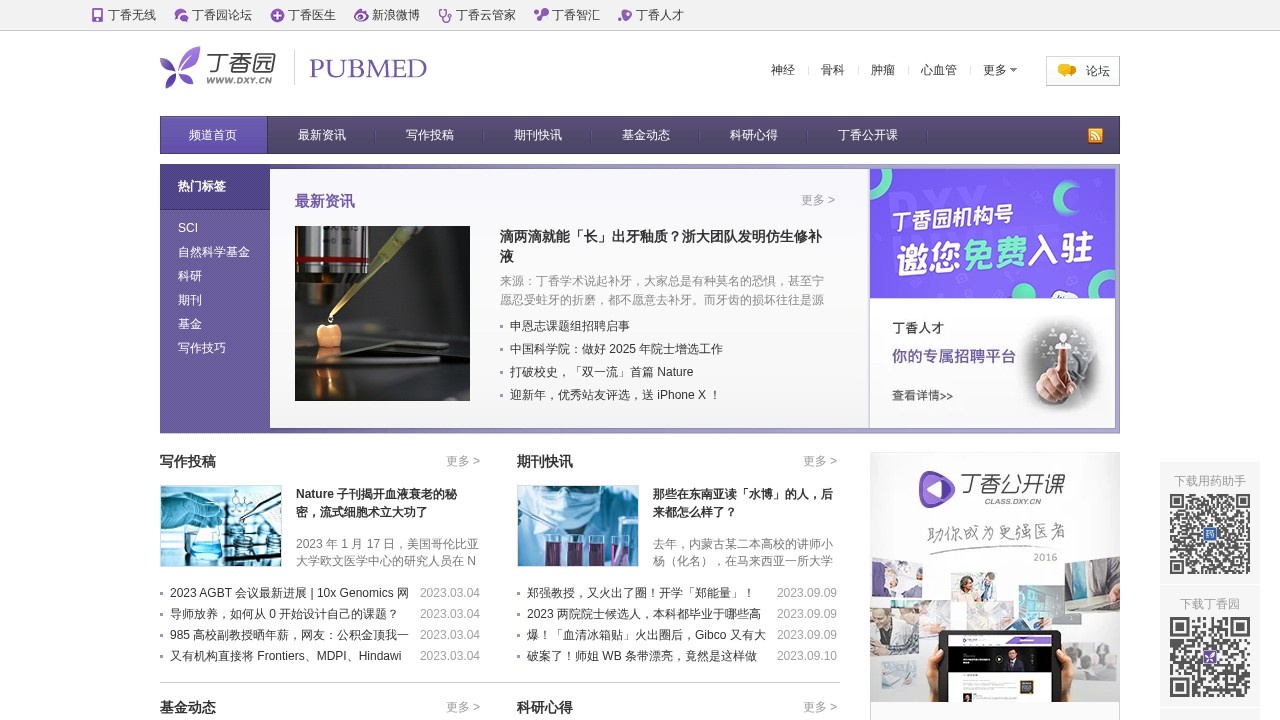The height and width of the screenshot is (720, 1280).
Task: Click the 丁香医生 plus icon
Action: coord(277,15)
